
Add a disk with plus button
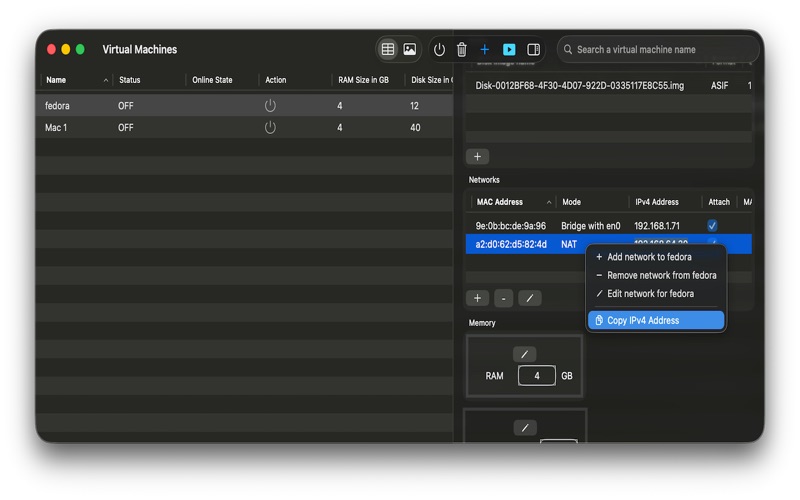(x=478, y=157)
